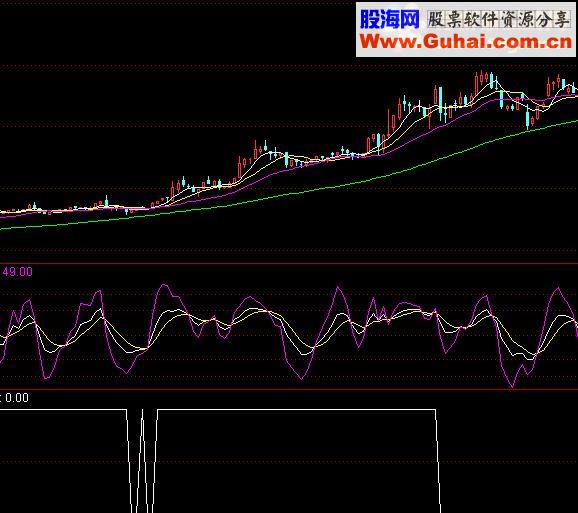Image resolution: width=578 pixels, height=513 pixels.
Task: Click the red divider above bottom signal panel
Action: pos(289,389)
